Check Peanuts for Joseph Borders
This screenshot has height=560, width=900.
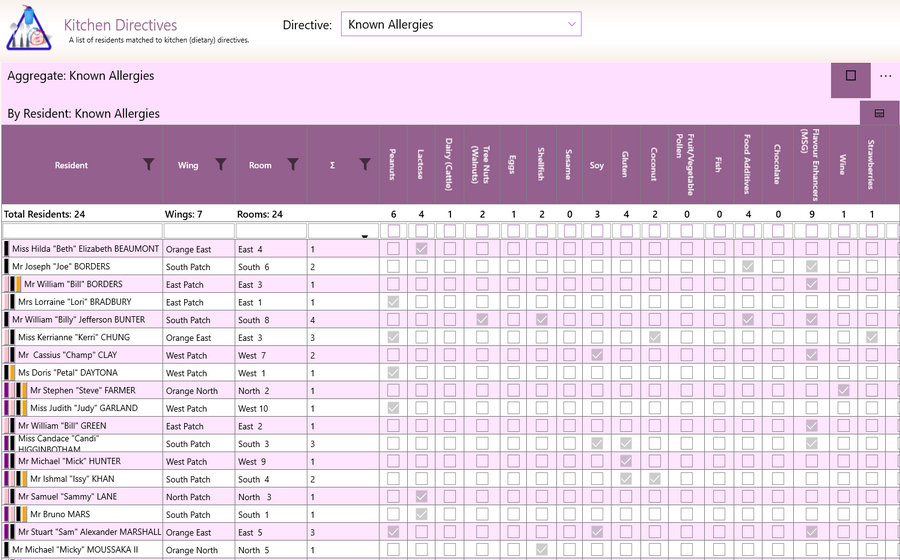[393, 267]
